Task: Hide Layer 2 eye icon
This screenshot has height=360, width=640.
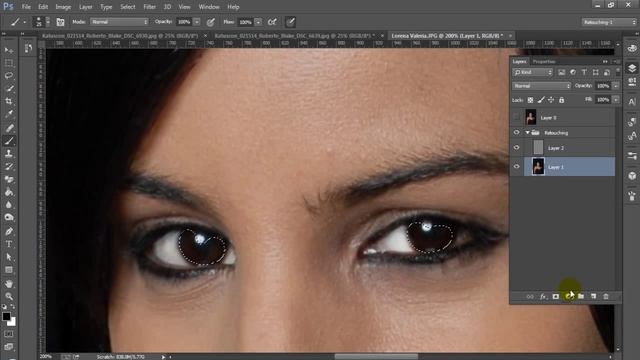Action: [x=516, y=148]
